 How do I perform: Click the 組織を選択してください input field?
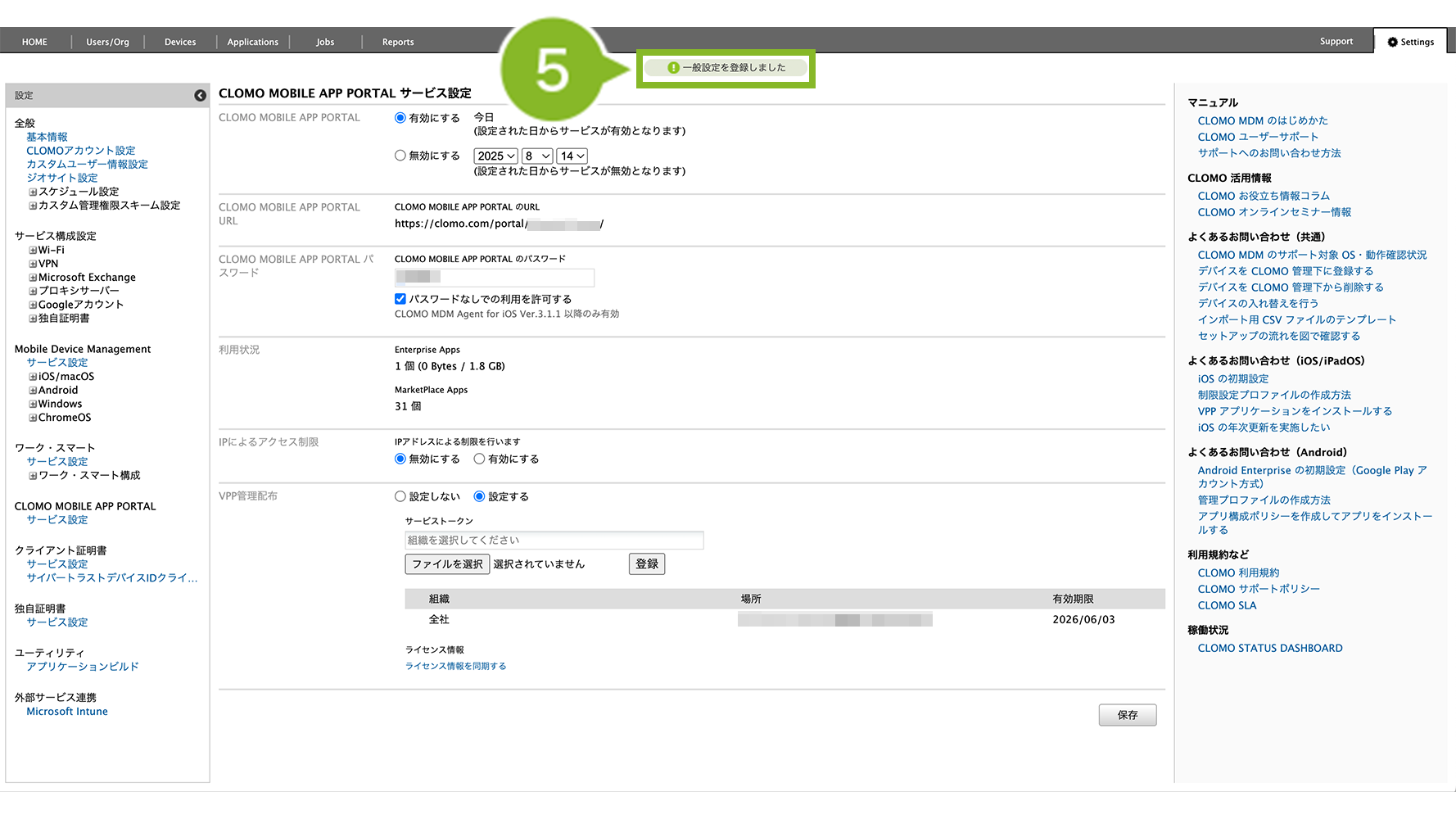pyautogui.click(x=554, y=541)
